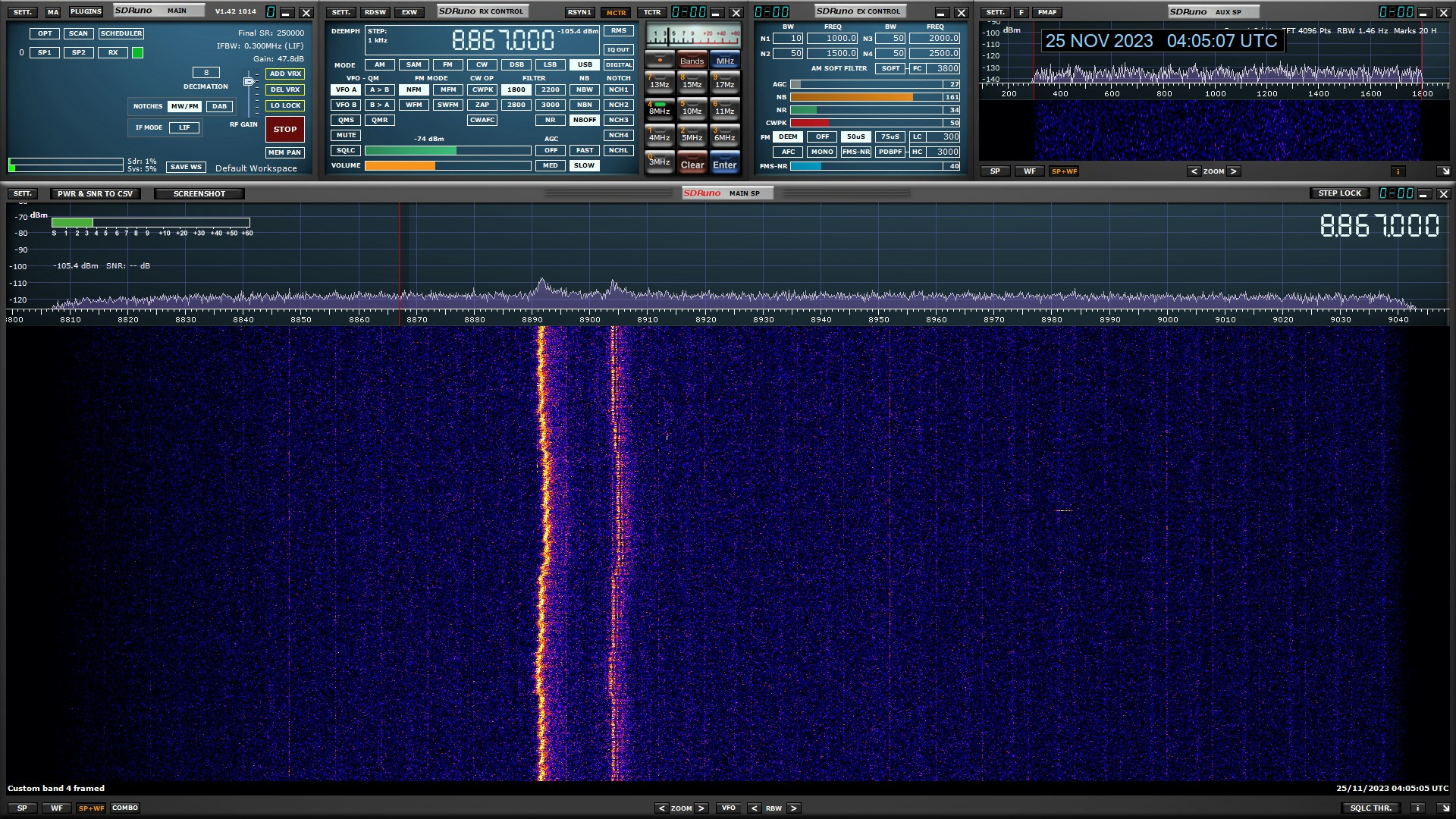Click the RDSW button

[375, 12]
